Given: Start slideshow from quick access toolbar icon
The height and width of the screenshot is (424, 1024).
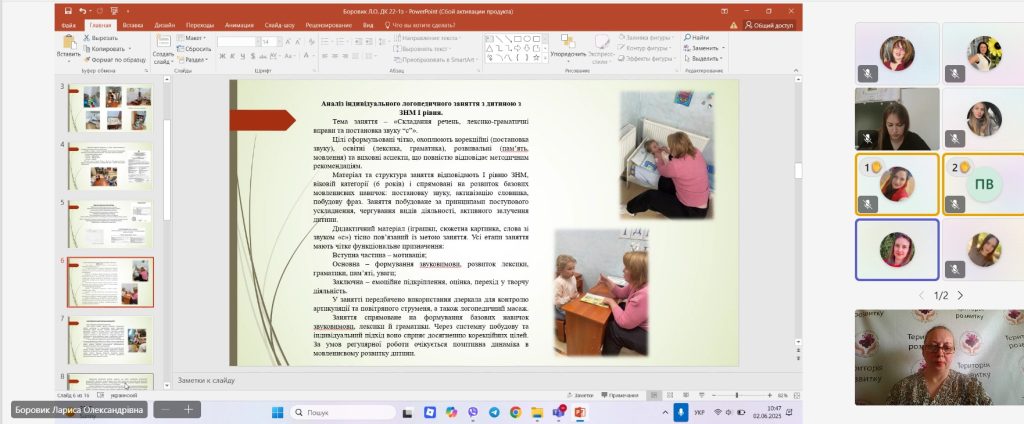Looking at the screenshot, I should click(x=114, y=11).
